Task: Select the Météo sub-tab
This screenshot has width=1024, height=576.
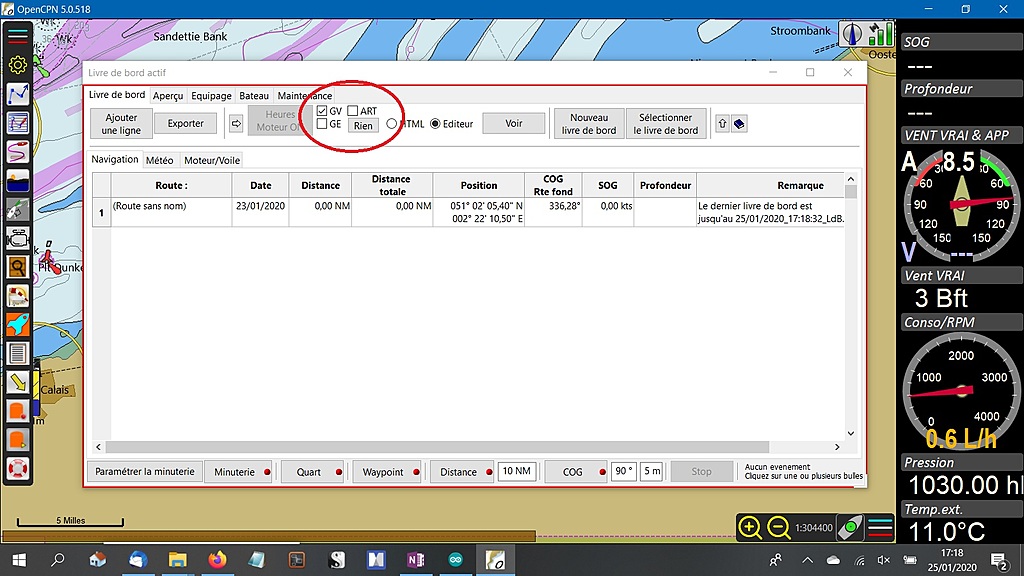Action: (159, 161)
